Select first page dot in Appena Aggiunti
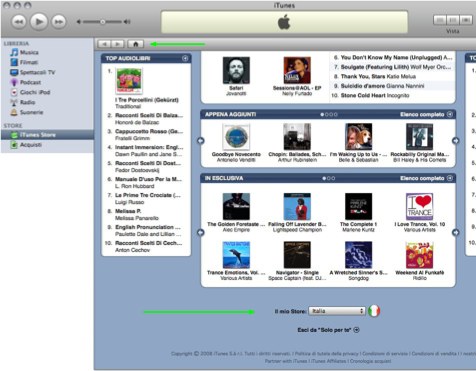476x371 pixels. [x=322, y=114]
